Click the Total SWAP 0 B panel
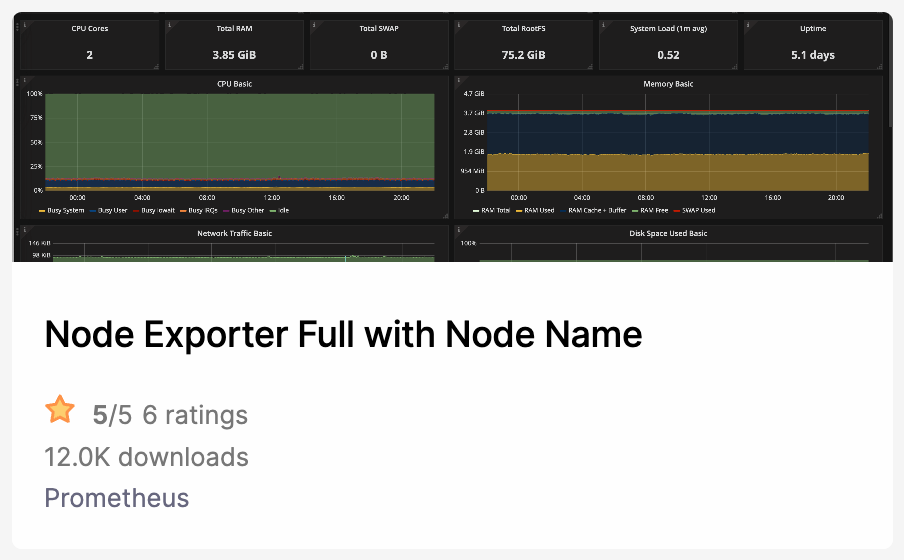Viewport: 904px width, 560px height. pos(379,45)
